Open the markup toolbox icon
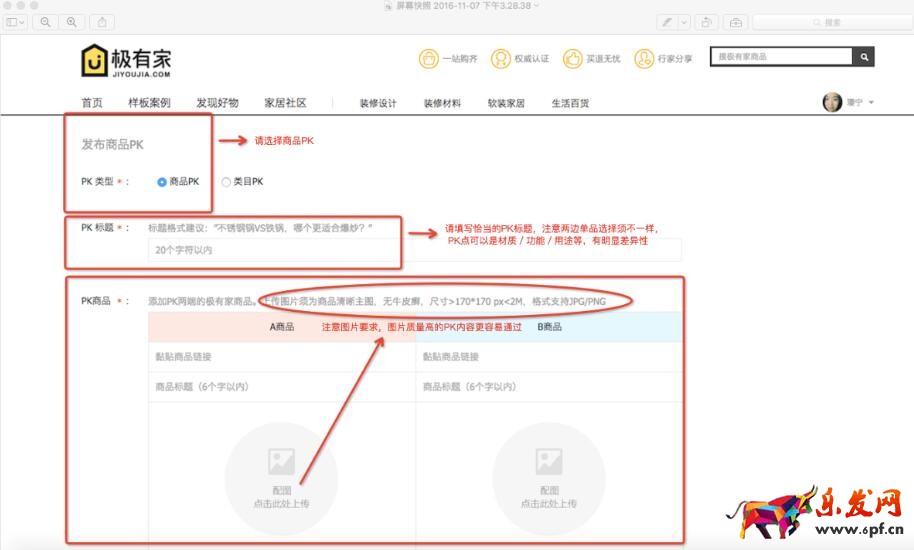Image resolution: width=914 pixels, height=550 pixels. pos(736,22)
